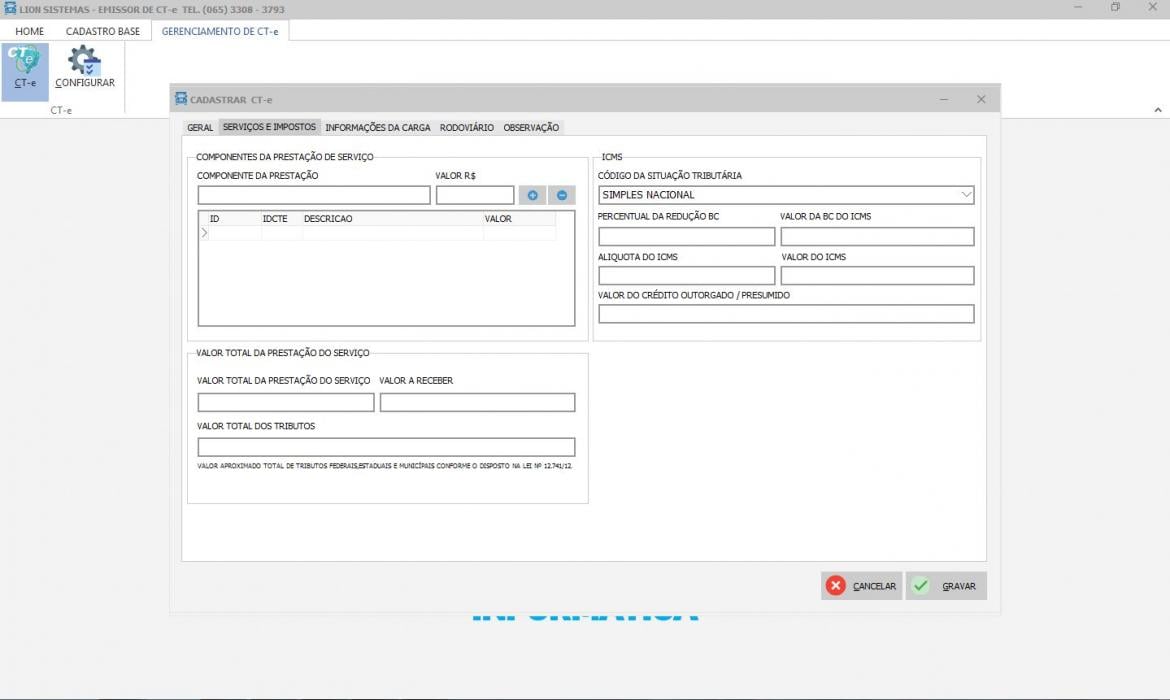Select the first grid row indicator arrow

click(204, 233)
